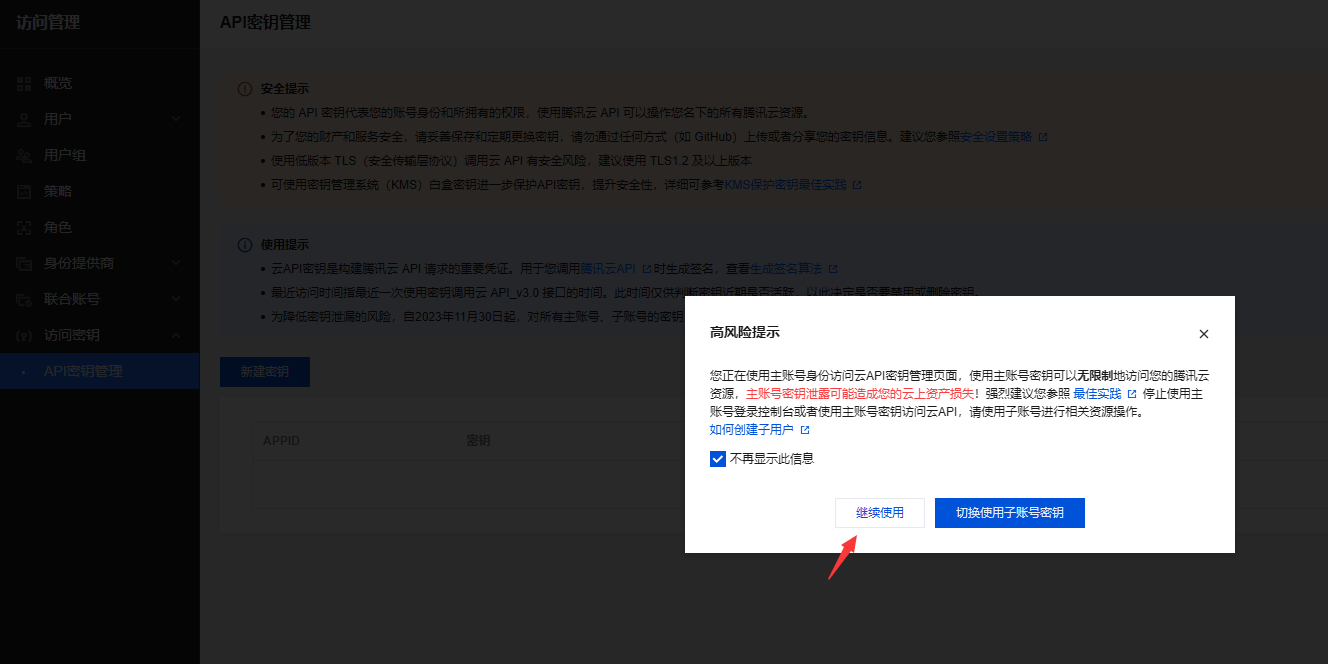This screenshot has height=664, width=1328.
Task: Click the 角色 icon
Action: [25, 227]
